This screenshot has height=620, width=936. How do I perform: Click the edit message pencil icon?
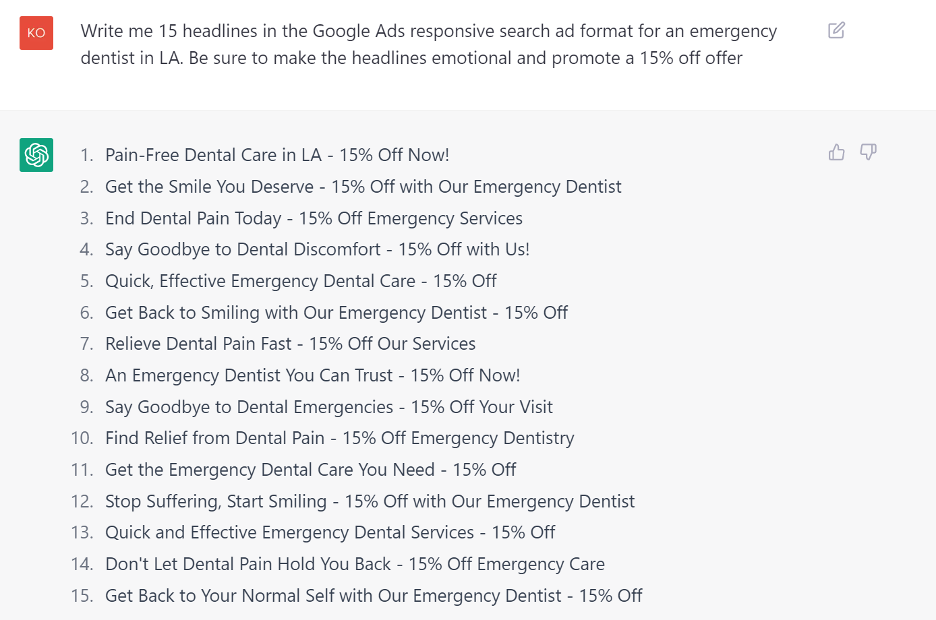coord(836,30)
